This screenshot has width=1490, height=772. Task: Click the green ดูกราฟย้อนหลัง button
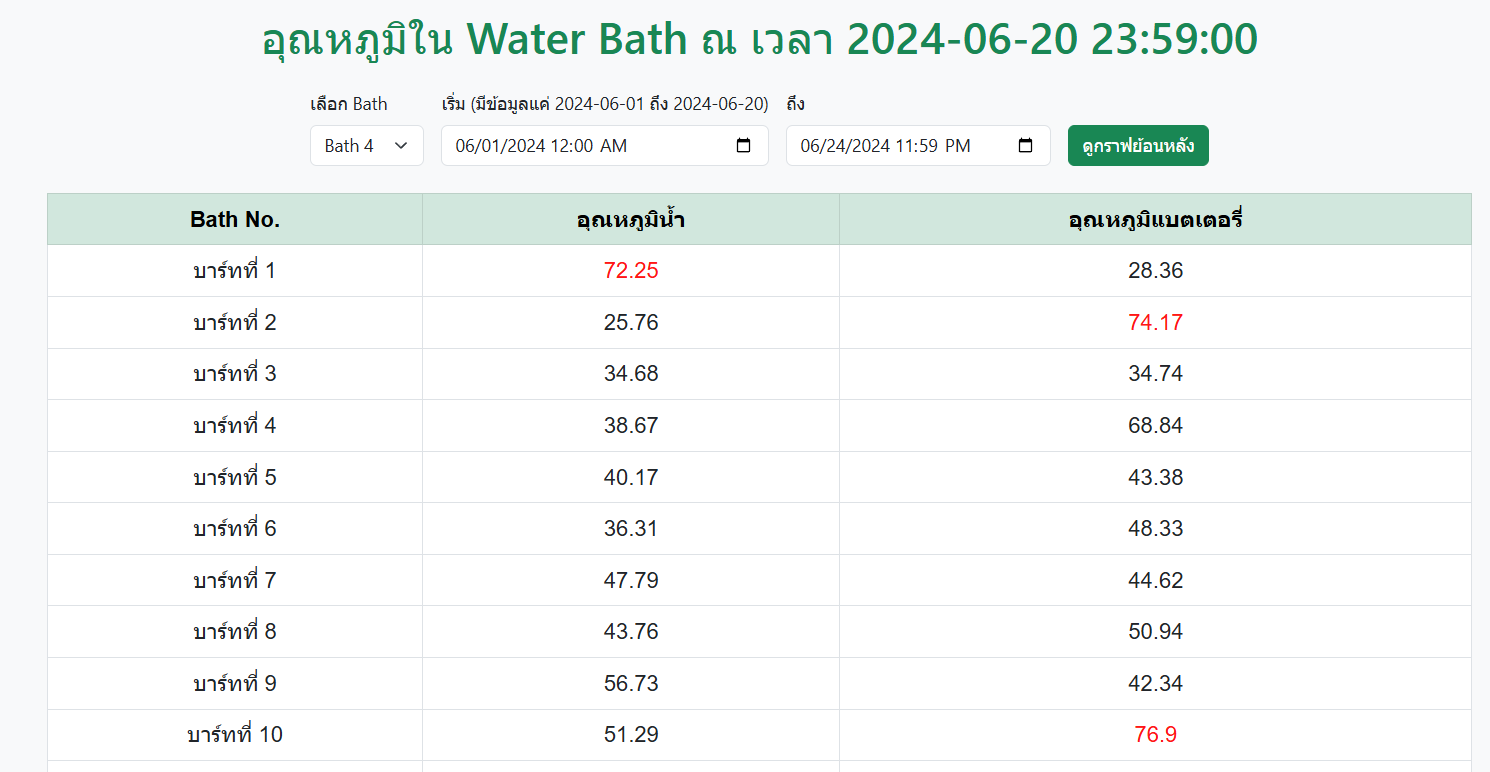pos(1138,146)
